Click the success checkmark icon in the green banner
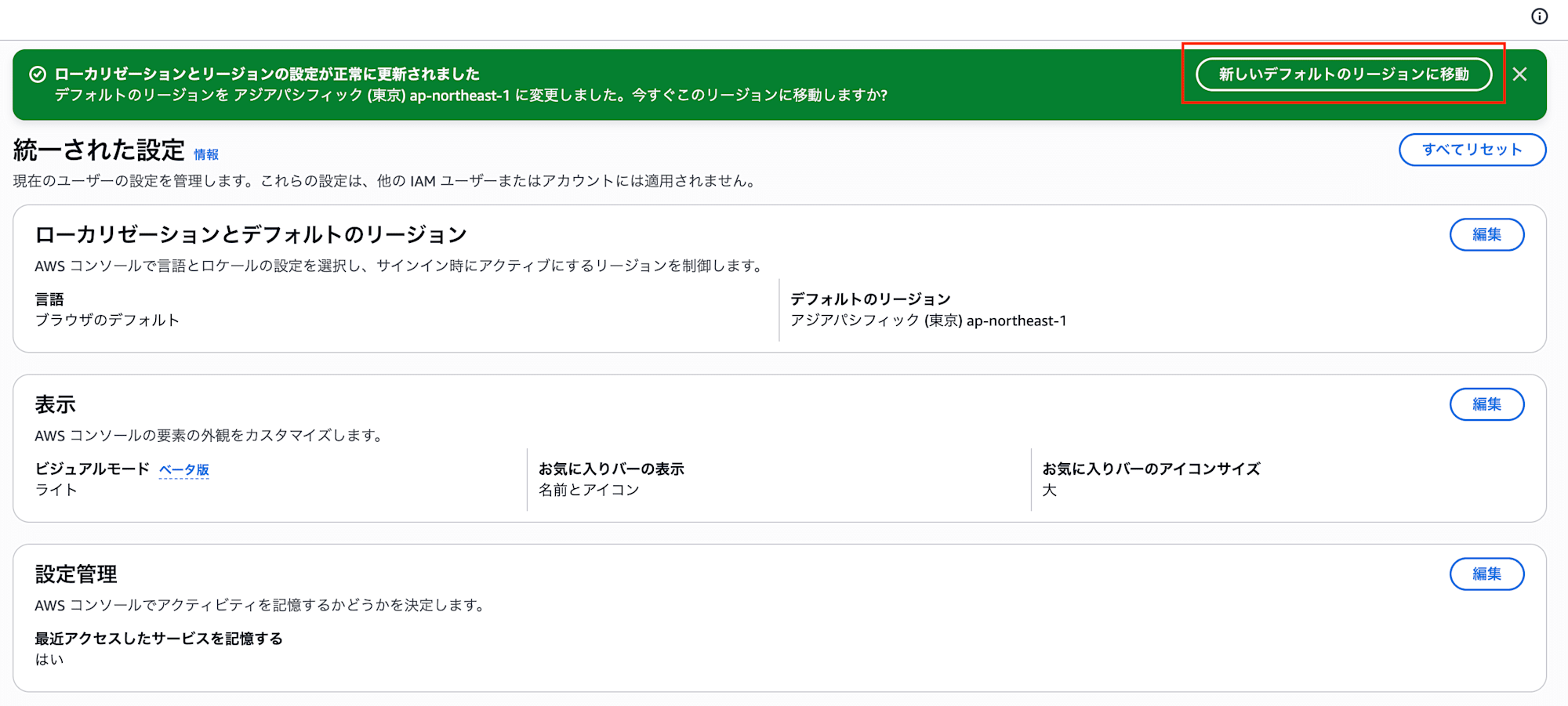 click(36, 75)
